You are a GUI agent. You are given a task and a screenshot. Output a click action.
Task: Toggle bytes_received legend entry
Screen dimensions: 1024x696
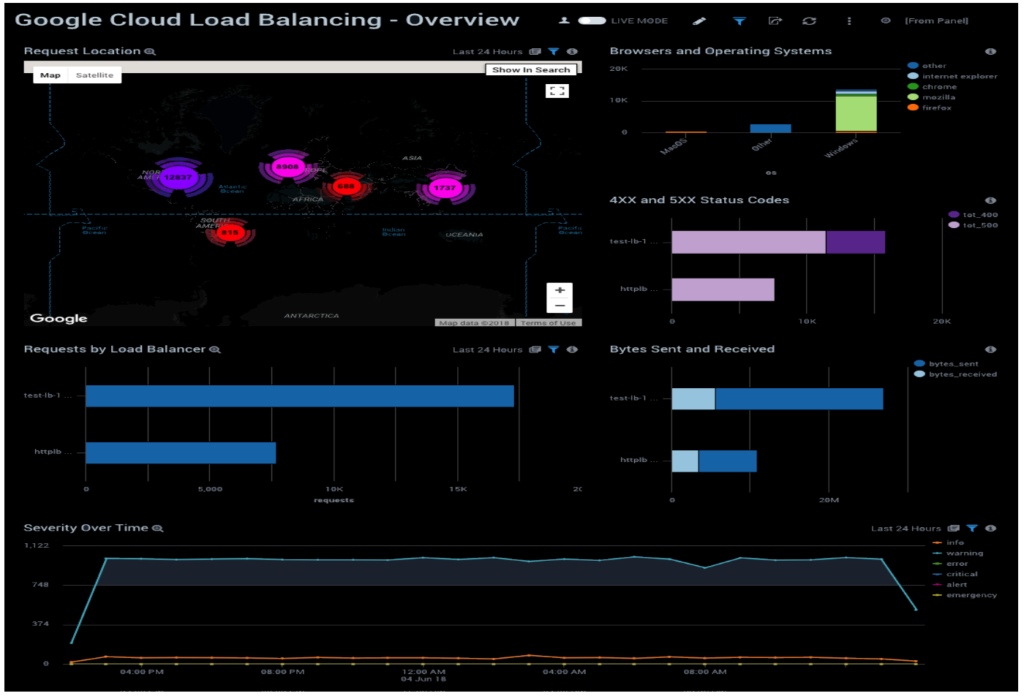click(955, 374)
